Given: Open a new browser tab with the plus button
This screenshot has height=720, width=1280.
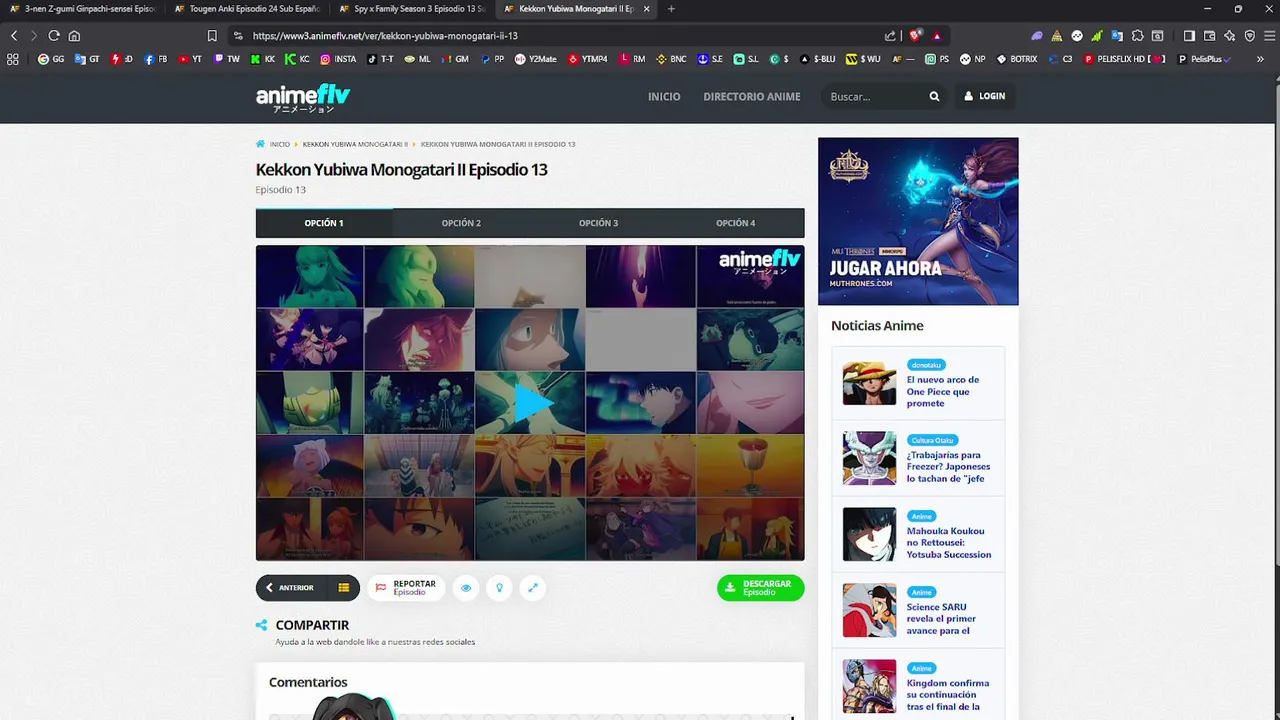Looking at the screenshot, I should tap(671, 9).
